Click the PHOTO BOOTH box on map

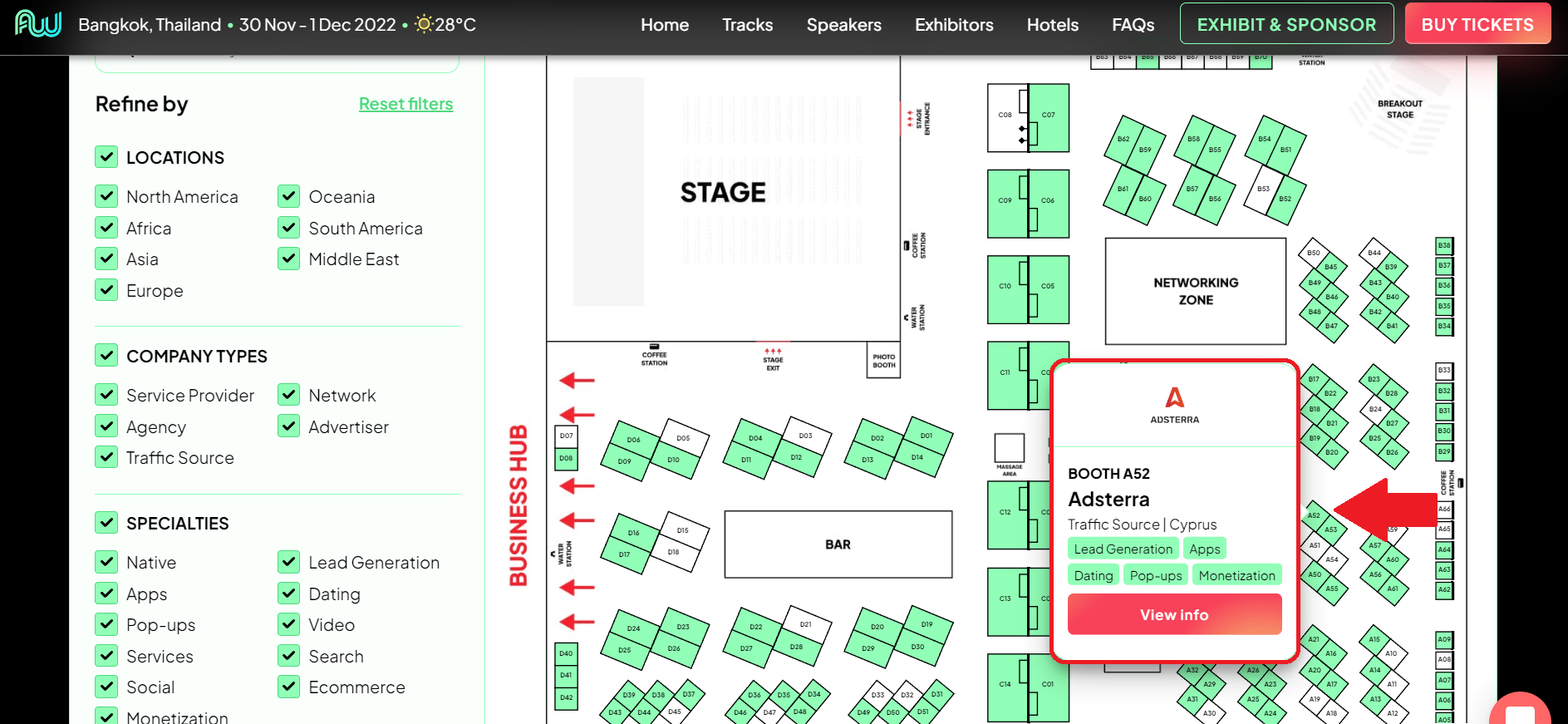[x=883, y=361]
